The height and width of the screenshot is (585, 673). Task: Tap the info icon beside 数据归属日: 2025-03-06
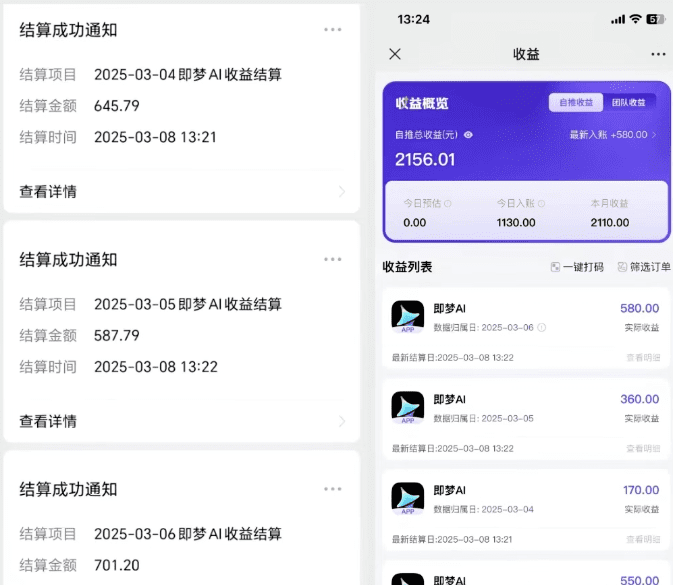point(542,327)
